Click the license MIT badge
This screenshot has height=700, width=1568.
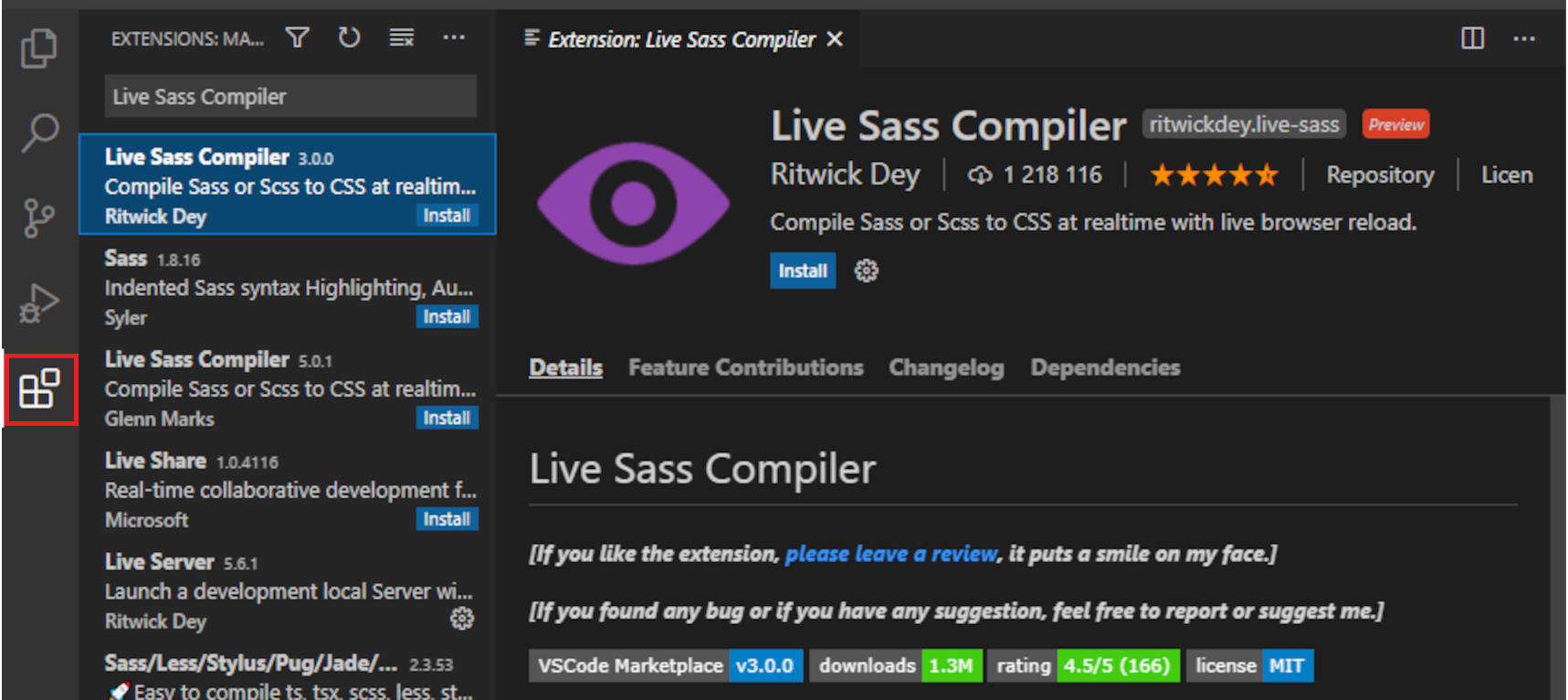click(1249, 665)
